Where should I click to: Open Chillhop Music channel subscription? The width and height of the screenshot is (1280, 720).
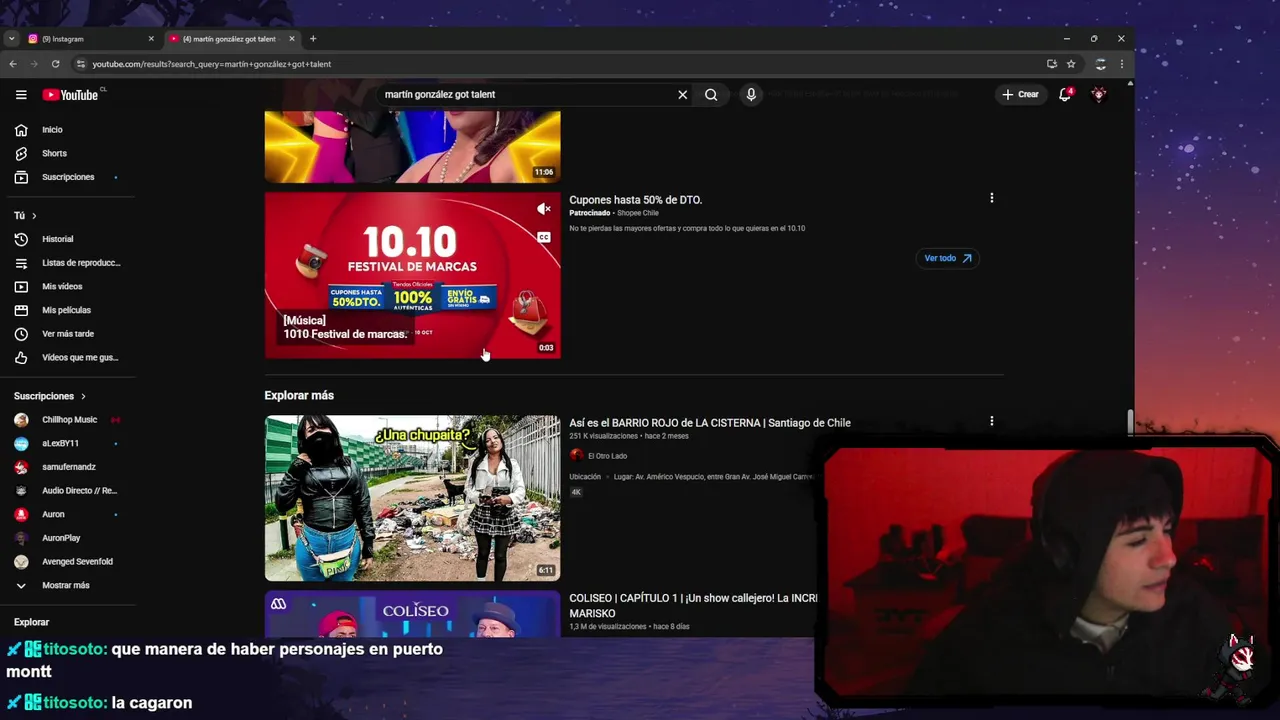click(67, 420)
